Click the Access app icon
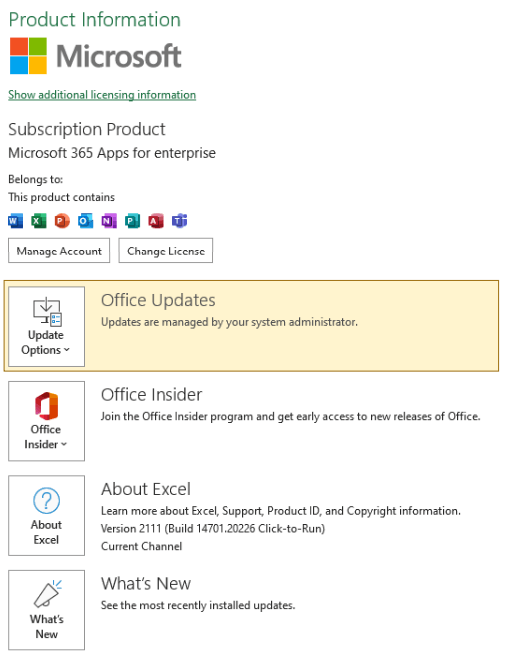The image size is (505, 656). point(156,220)
